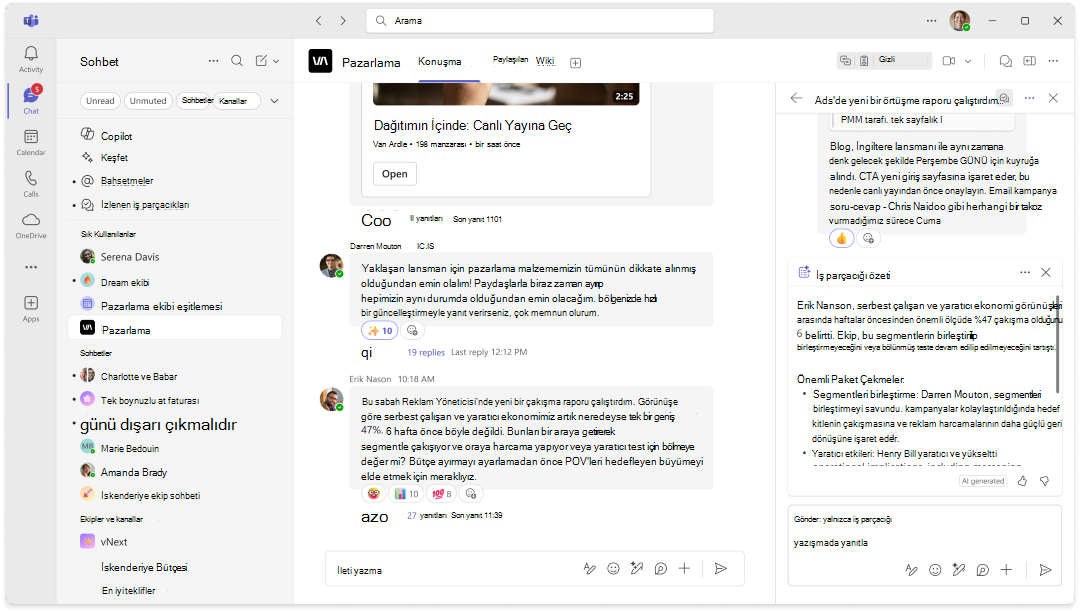Go back in navigation history
This screenshot has width=1080, height=613.
click(x=318, y=21)
